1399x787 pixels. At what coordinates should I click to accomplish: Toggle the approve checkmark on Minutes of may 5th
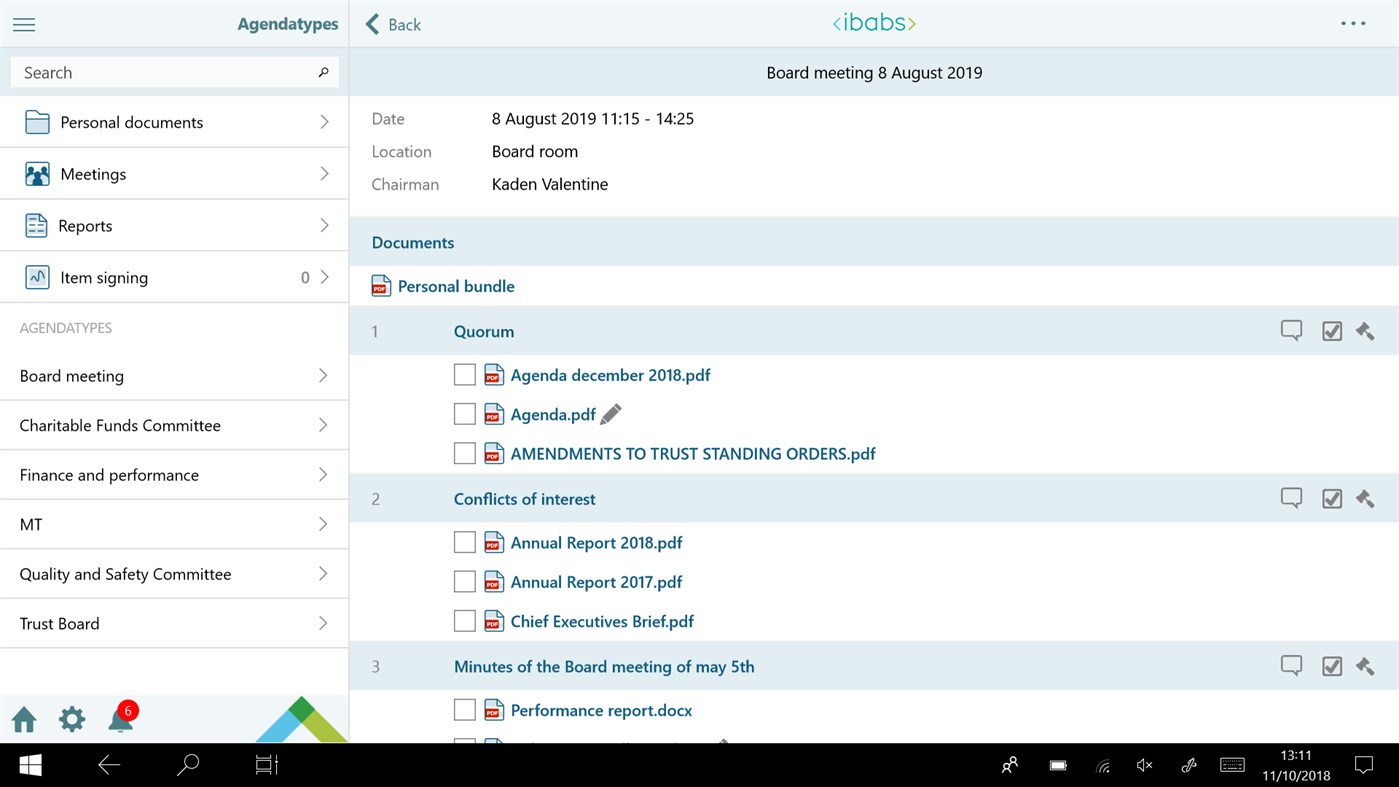(1331, 666)
